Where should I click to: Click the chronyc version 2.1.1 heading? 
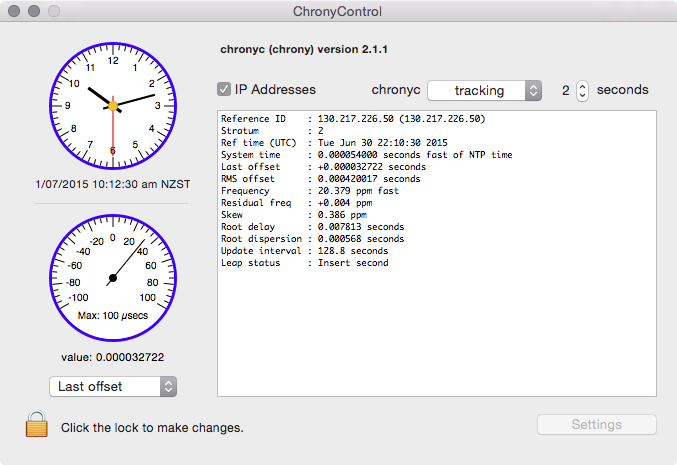click(304, 50)
